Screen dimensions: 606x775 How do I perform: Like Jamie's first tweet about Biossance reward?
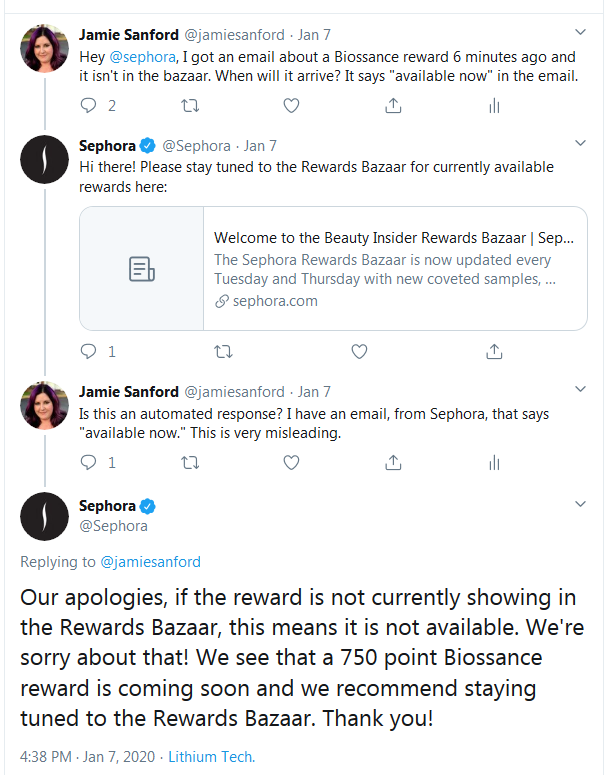tap(291, 105)
